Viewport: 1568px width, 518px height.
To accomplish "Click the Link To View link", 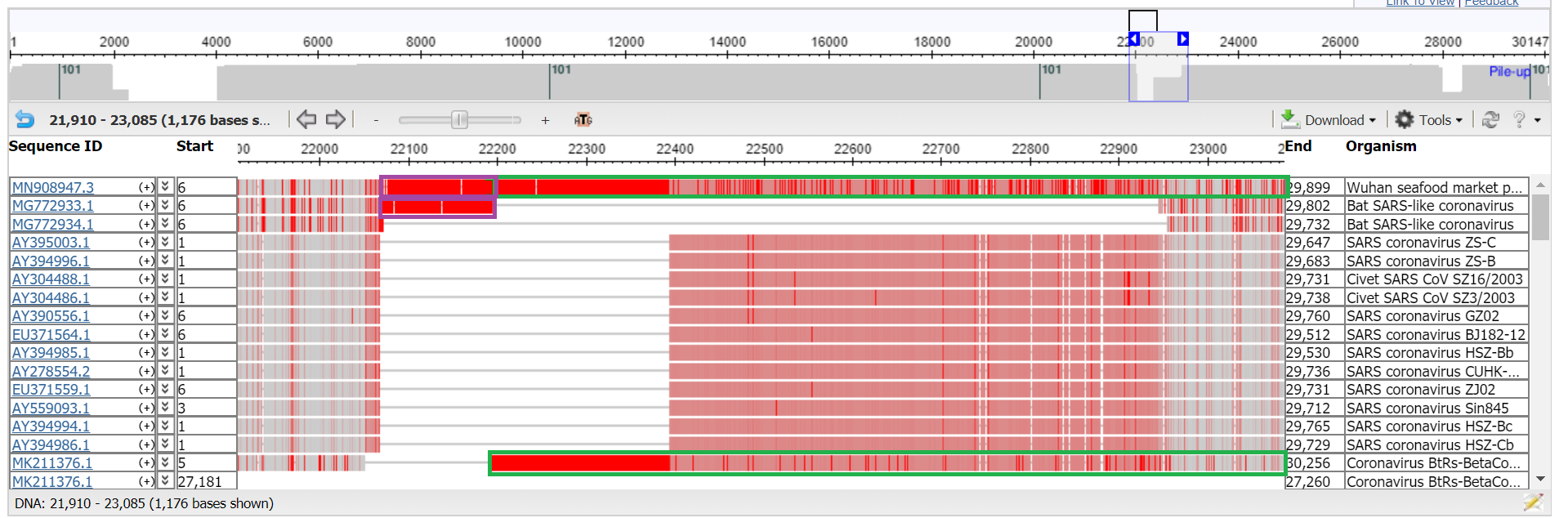I will (1420, 3).
